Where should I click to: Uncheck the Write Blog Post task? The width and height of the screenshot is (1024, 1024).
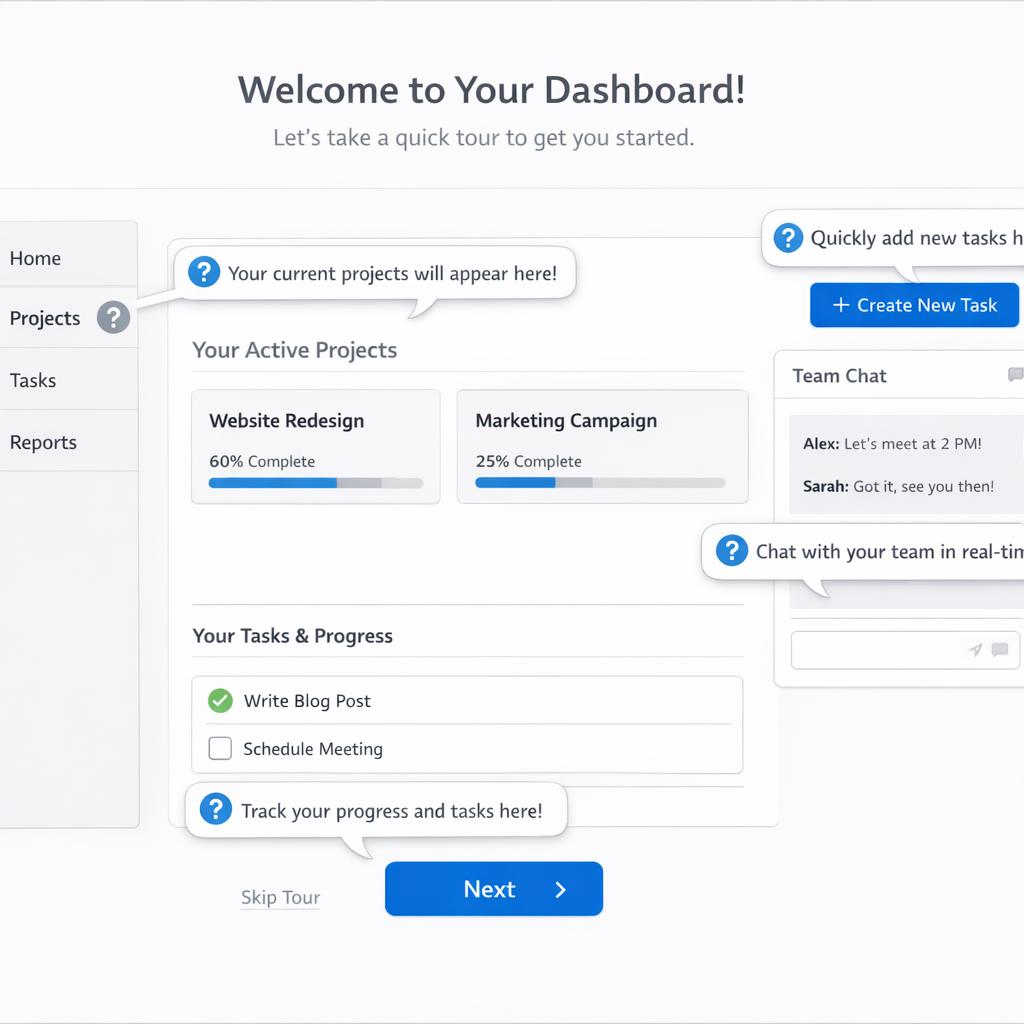tap(220, 701)
